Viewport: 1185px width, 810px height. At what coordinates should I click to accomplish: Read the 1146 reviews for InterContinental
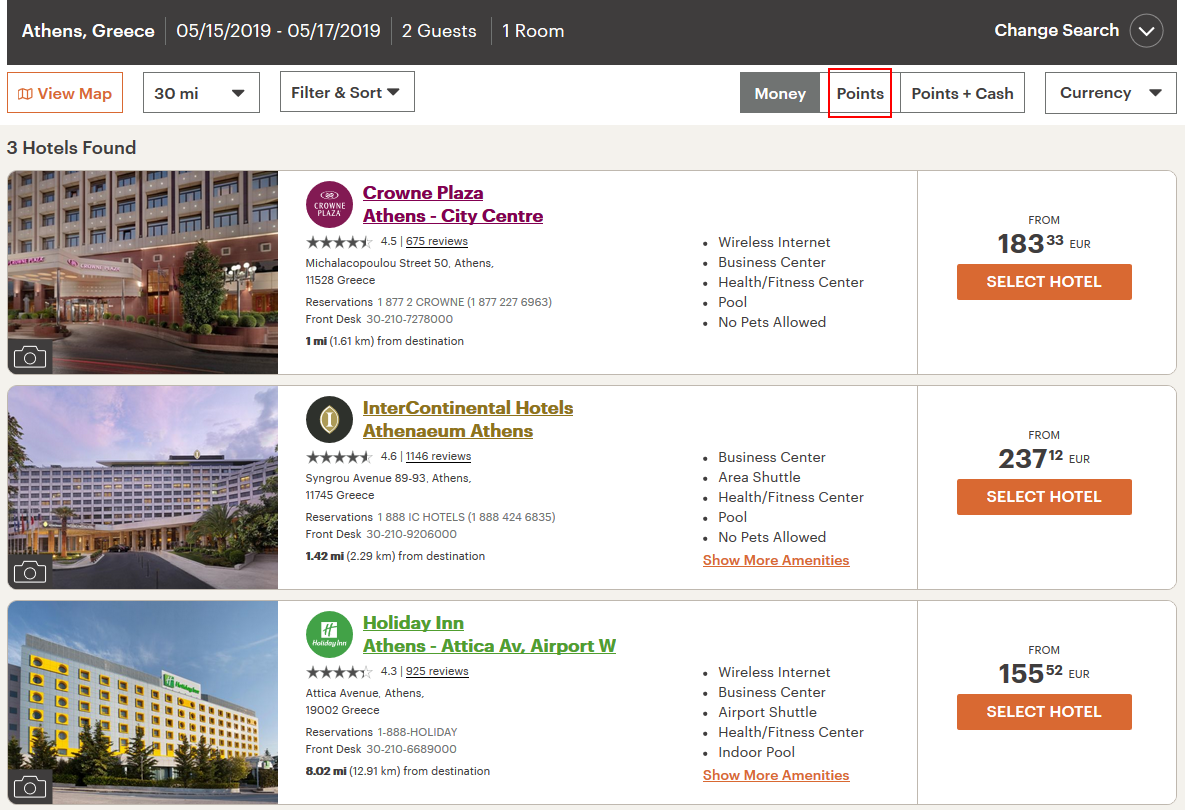pyautogui.click(x=438, y=457)
